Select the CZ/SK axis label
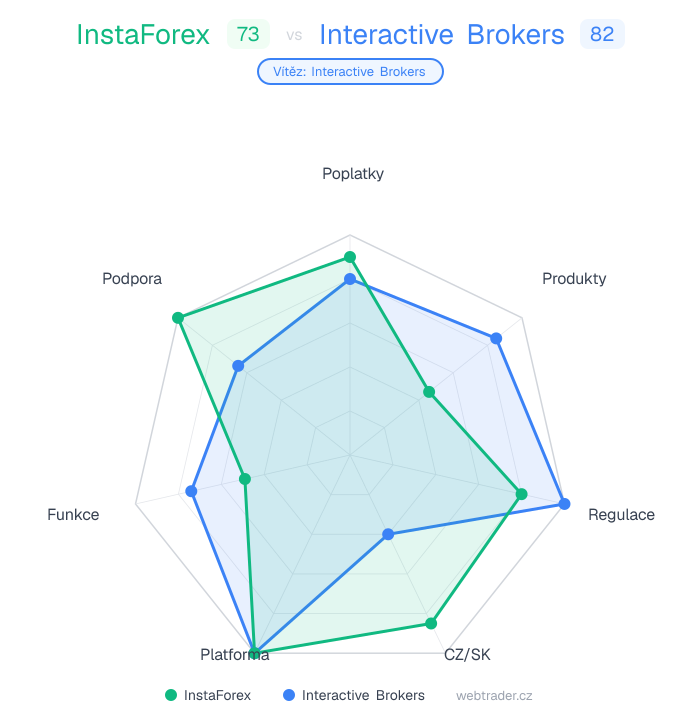The width and height of the screenshot is (700, 720). tap(467, 655)
